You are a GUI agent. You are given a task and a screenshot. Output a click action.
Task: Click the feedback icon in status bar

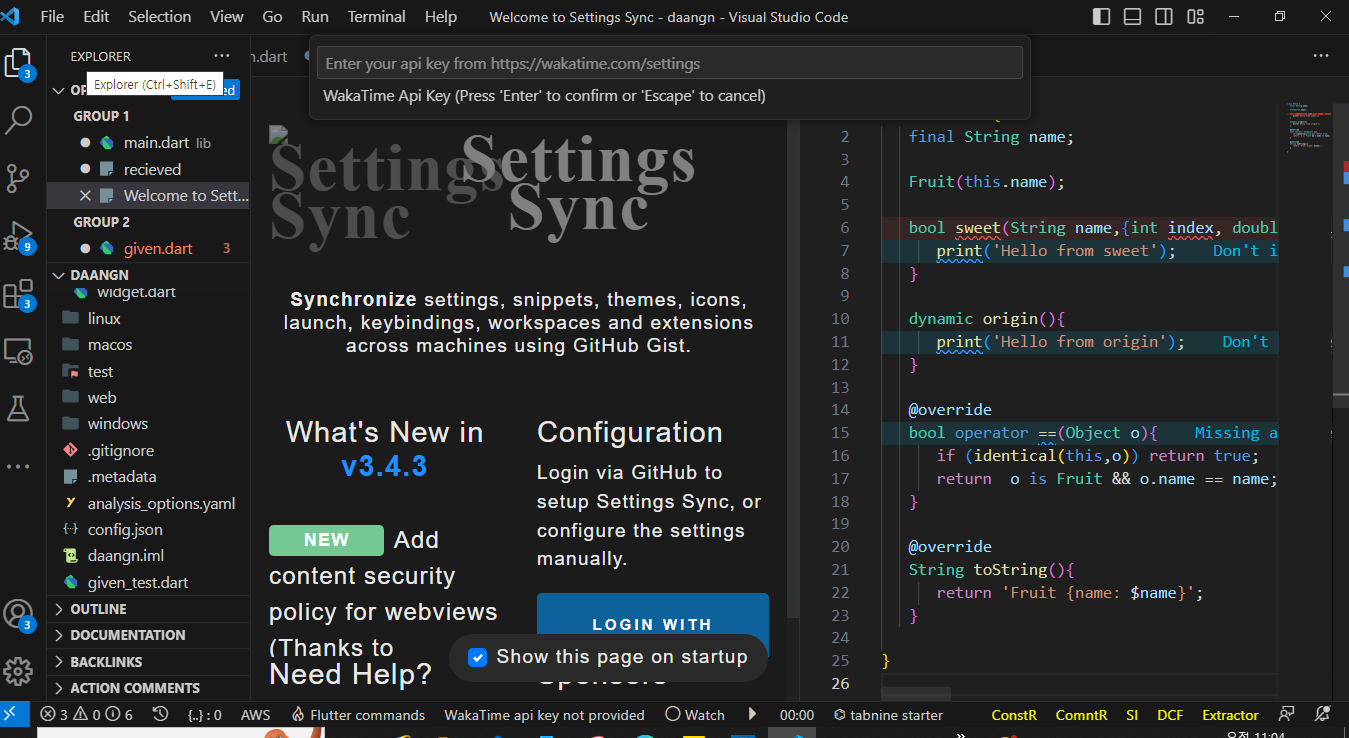1288,715
